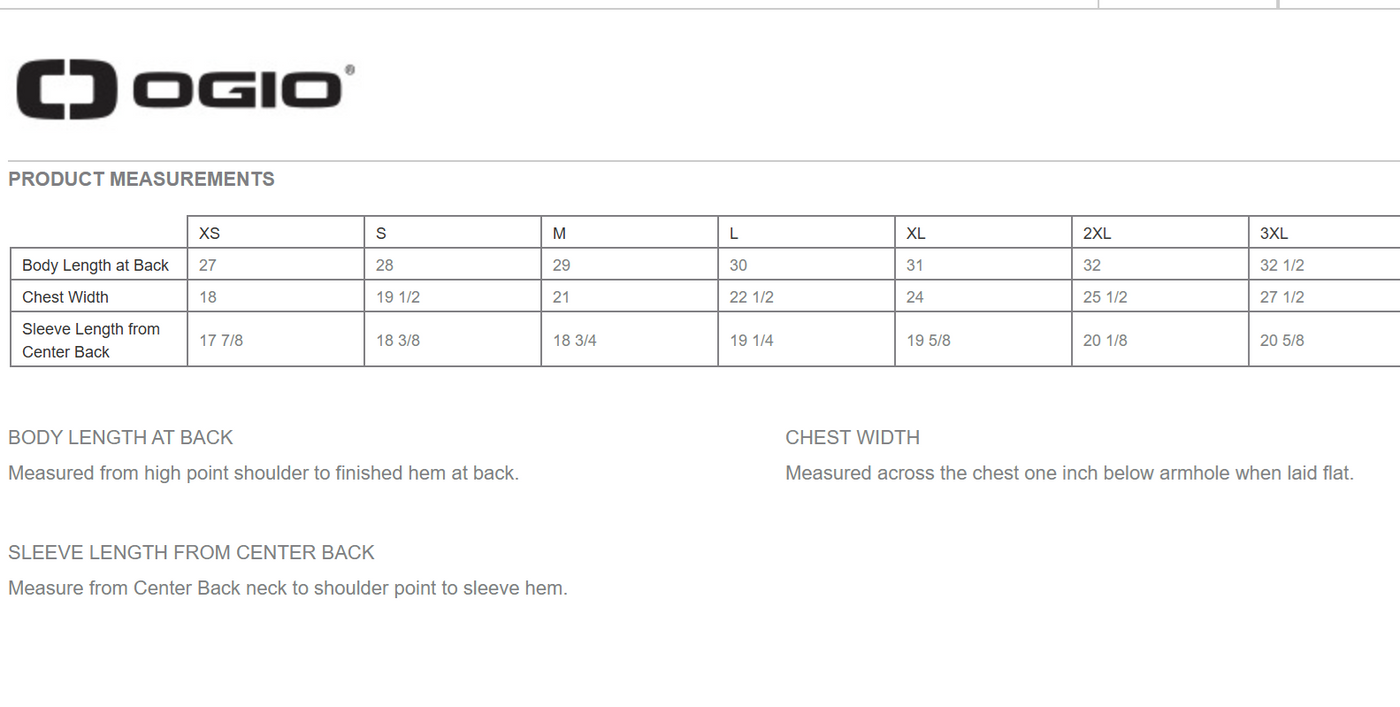Screen dimensions: 1400x707
Task: Click the CHEST WIDTH description heading
Action: (852, 437)
